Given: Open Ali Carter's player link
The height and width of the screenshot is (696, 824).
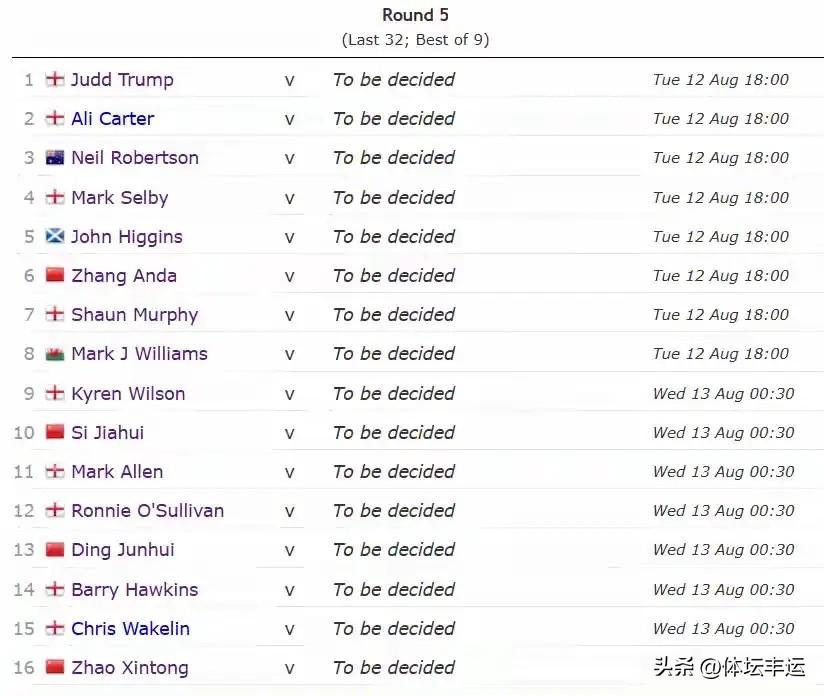Looking at the screenshot, I should [112, 119].
